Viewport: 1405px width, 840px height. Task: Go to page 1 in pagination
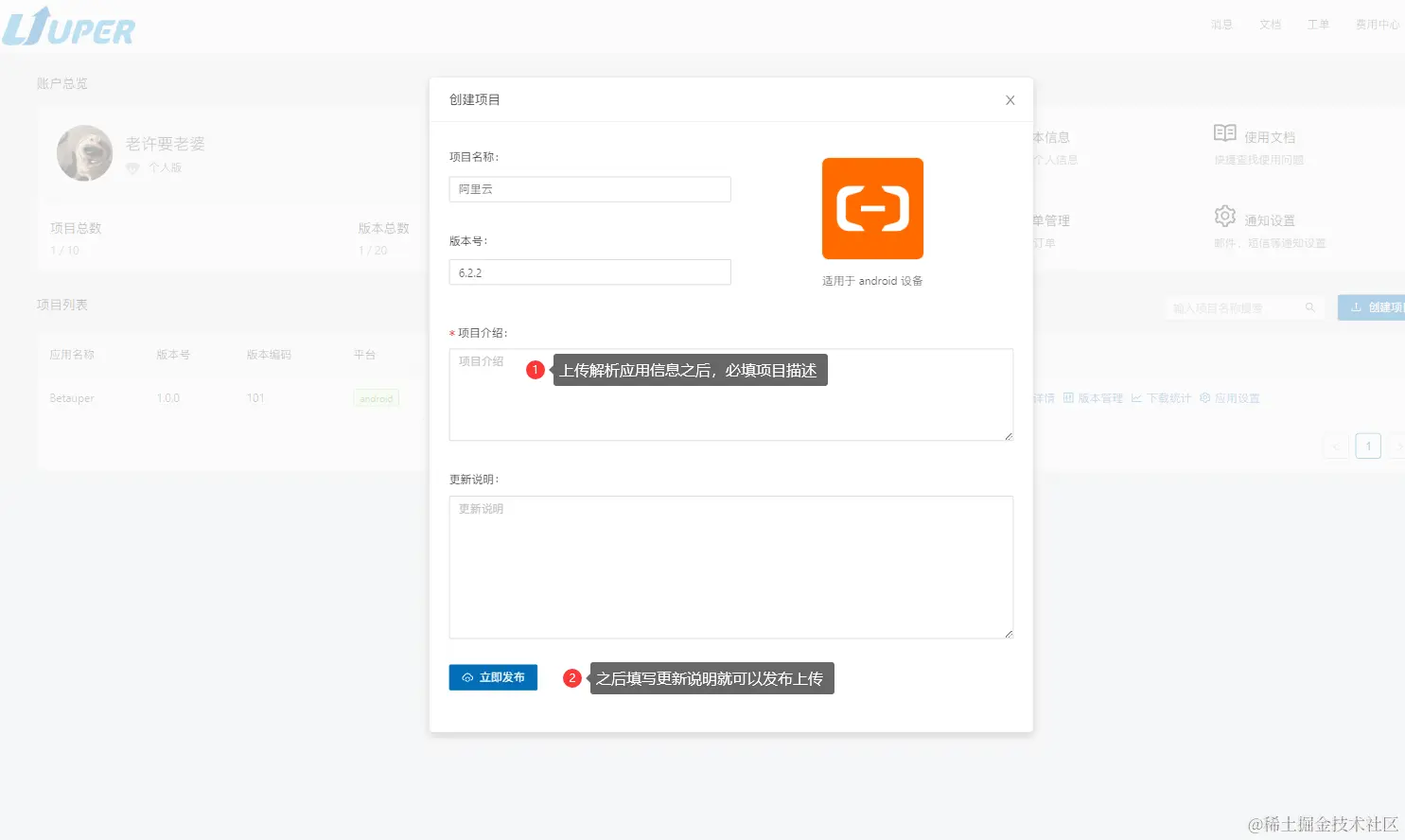pos(1368,446)
